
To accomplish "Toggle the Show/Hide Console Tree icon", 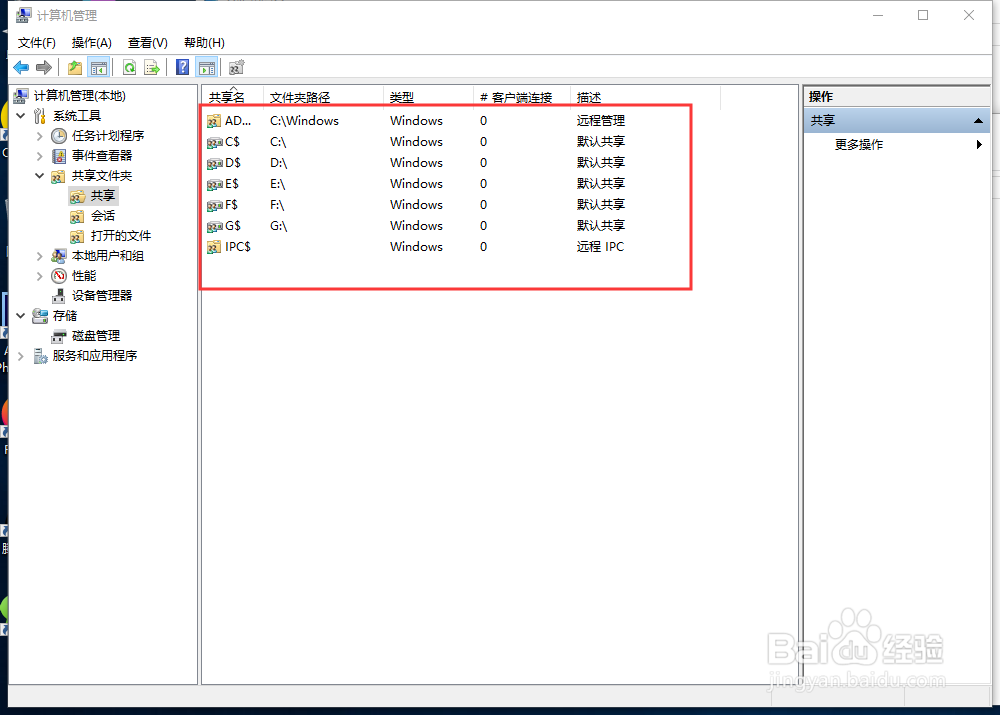I will tap(99, 67).
